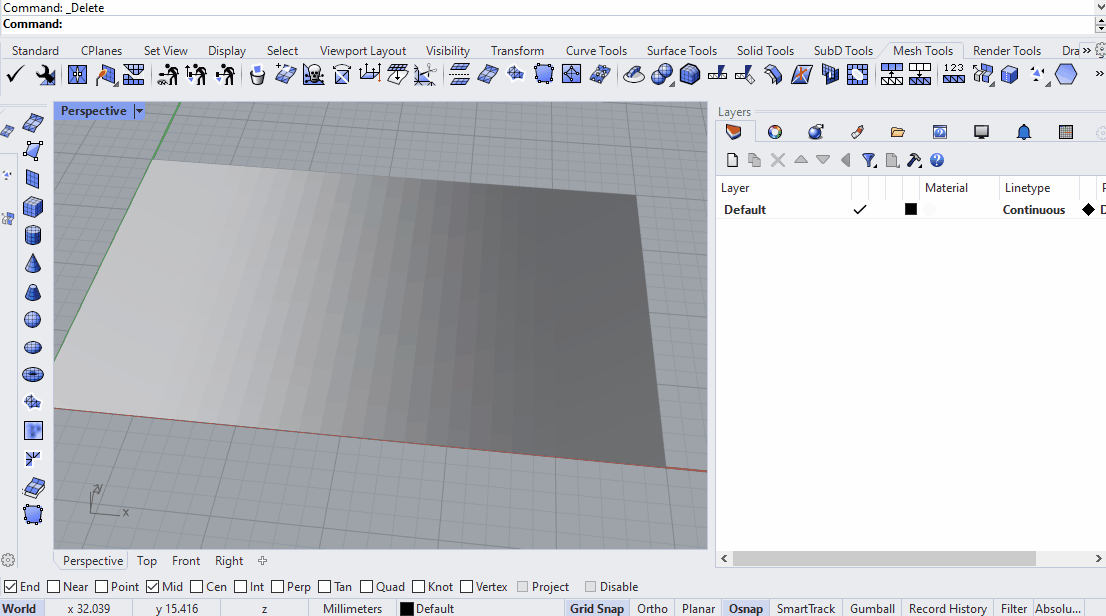Switch to the SubD Tools toolbar tab
The height and width of the screenshot is (616, 1106).
843,50
